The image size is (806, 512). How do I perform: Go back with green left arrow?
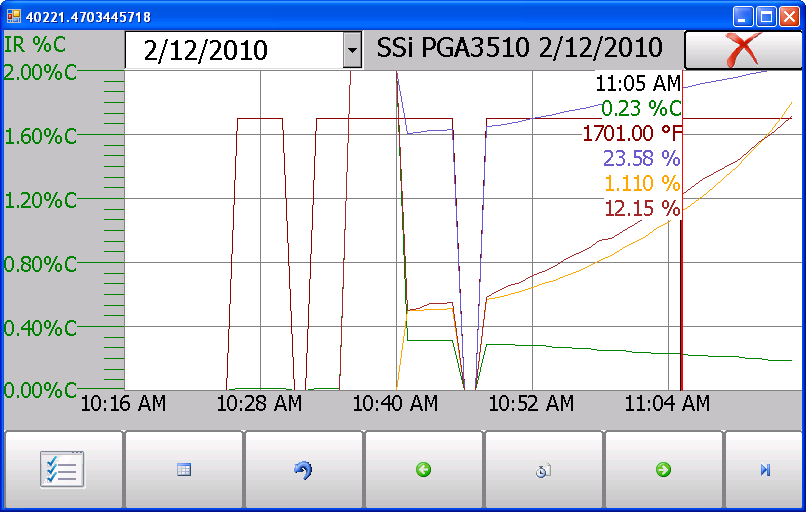(x=424, y=470)
